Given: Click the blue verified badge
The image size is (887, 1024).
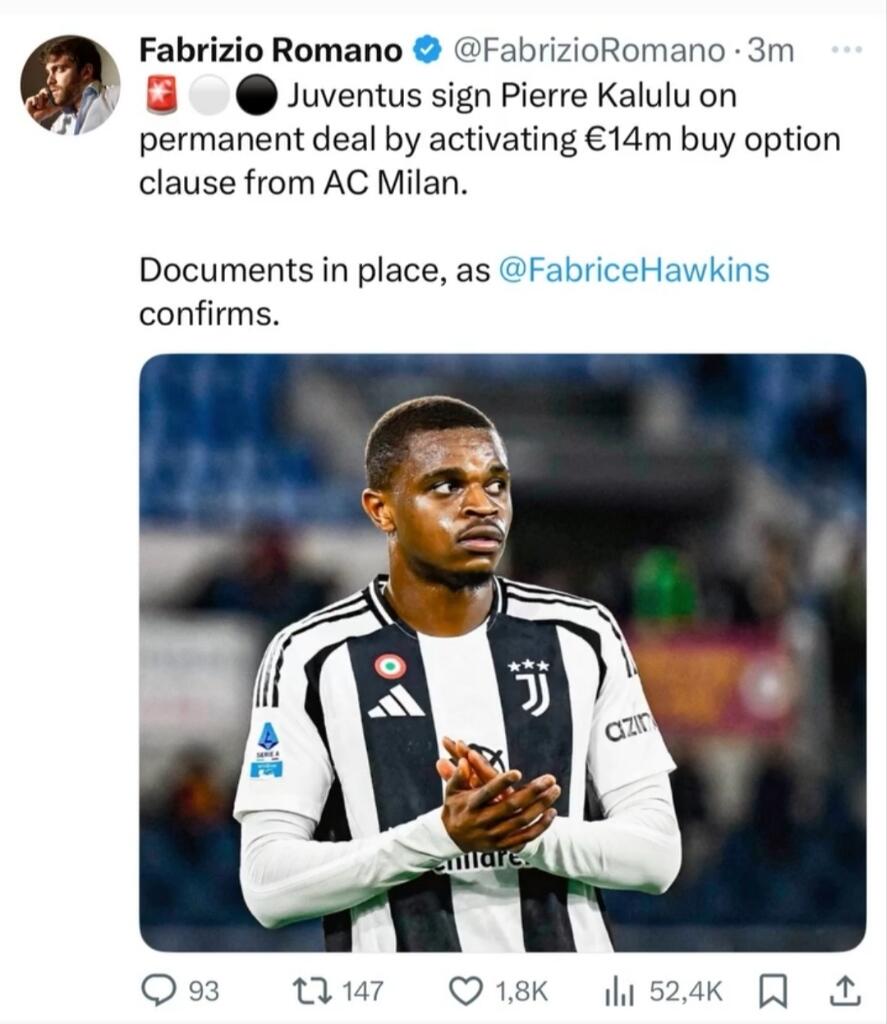Looking at the screenshot, I should pos(427,50).
